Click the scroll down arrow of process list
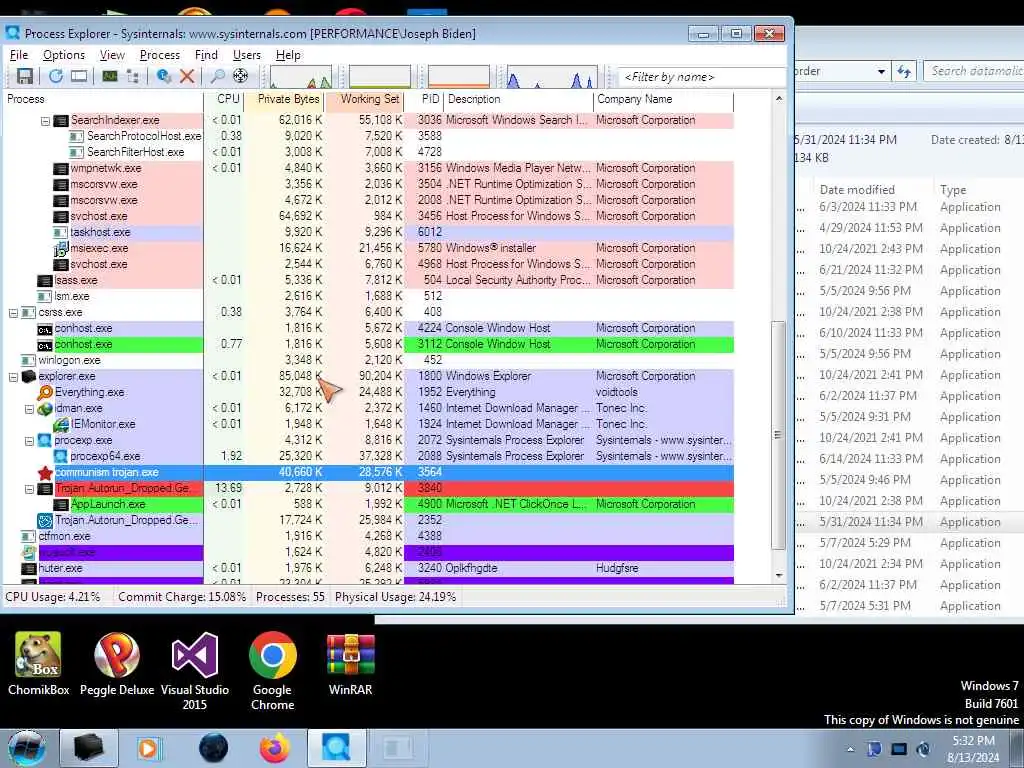Viewport: 1024px width, 768px height. (778, 575)
